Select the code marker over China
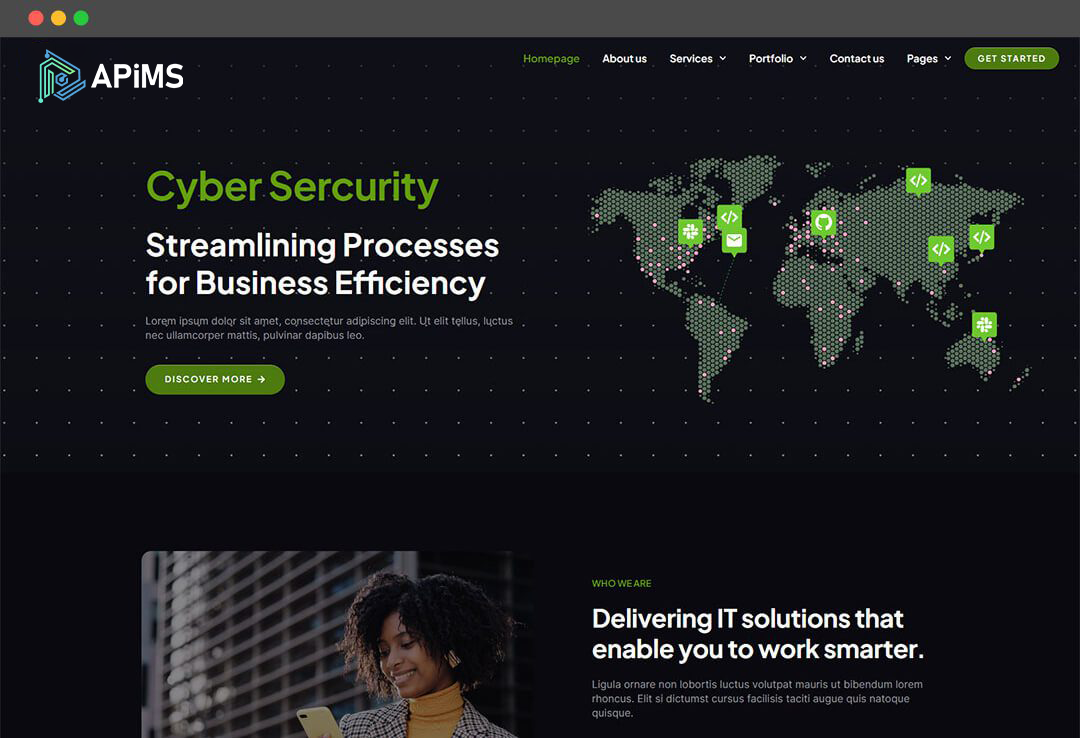The height and width of the screenshot is (738, 1080). click(941, 250)
